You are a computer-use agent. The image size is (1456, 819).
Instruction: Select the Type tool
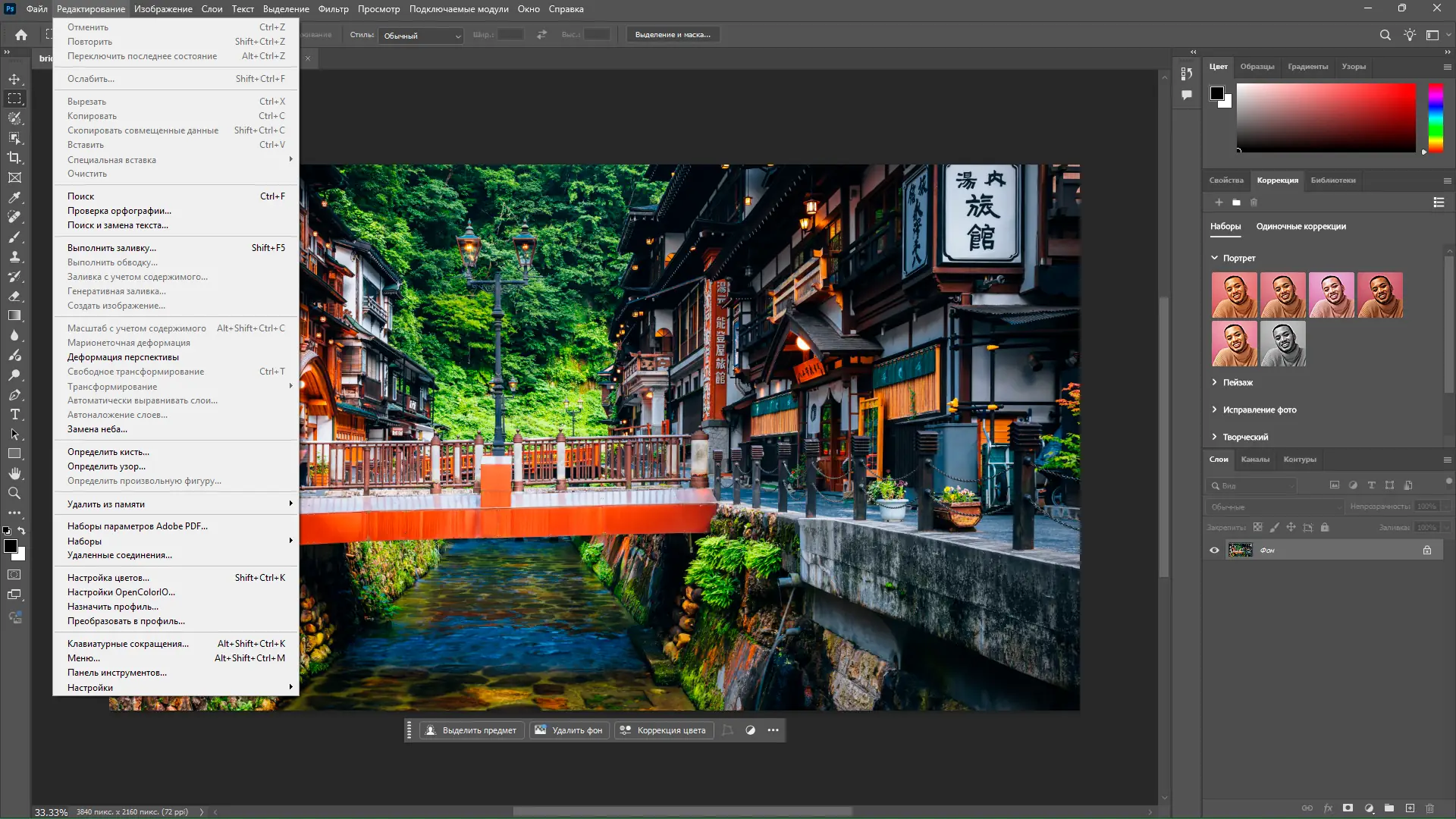pos(14,415)
